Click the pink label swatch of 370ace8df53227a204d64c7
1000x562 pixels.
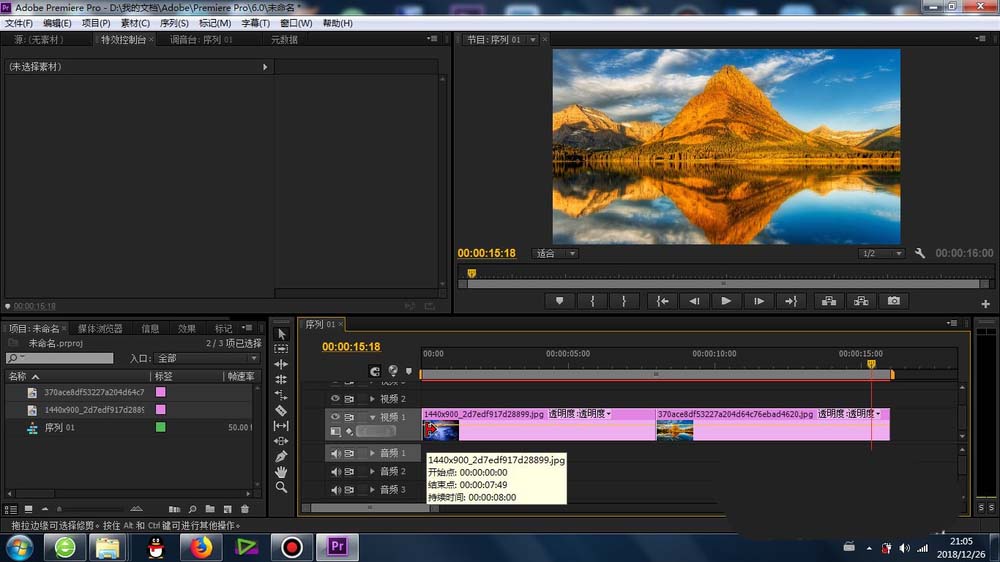(x=161, y=392)
